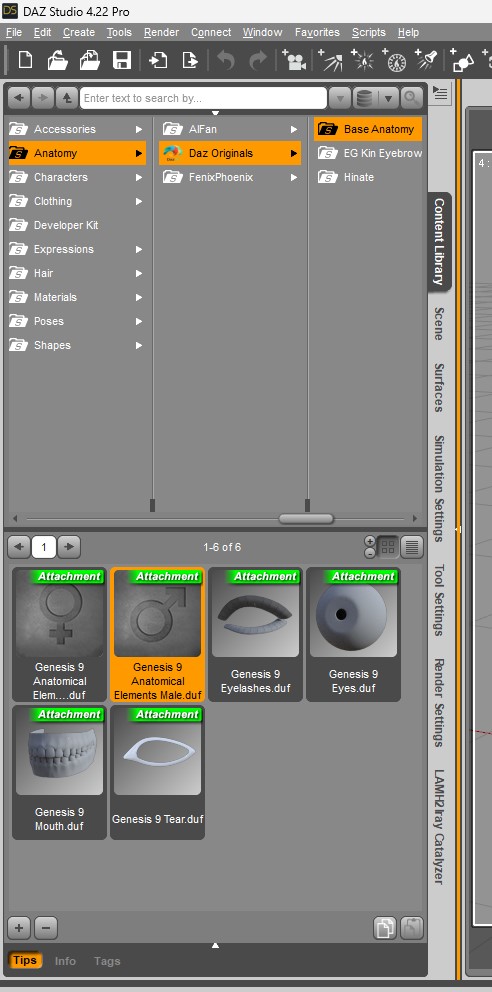Create a new camera with the camera icon
The image size is (492, 992).
click(293, 60)
